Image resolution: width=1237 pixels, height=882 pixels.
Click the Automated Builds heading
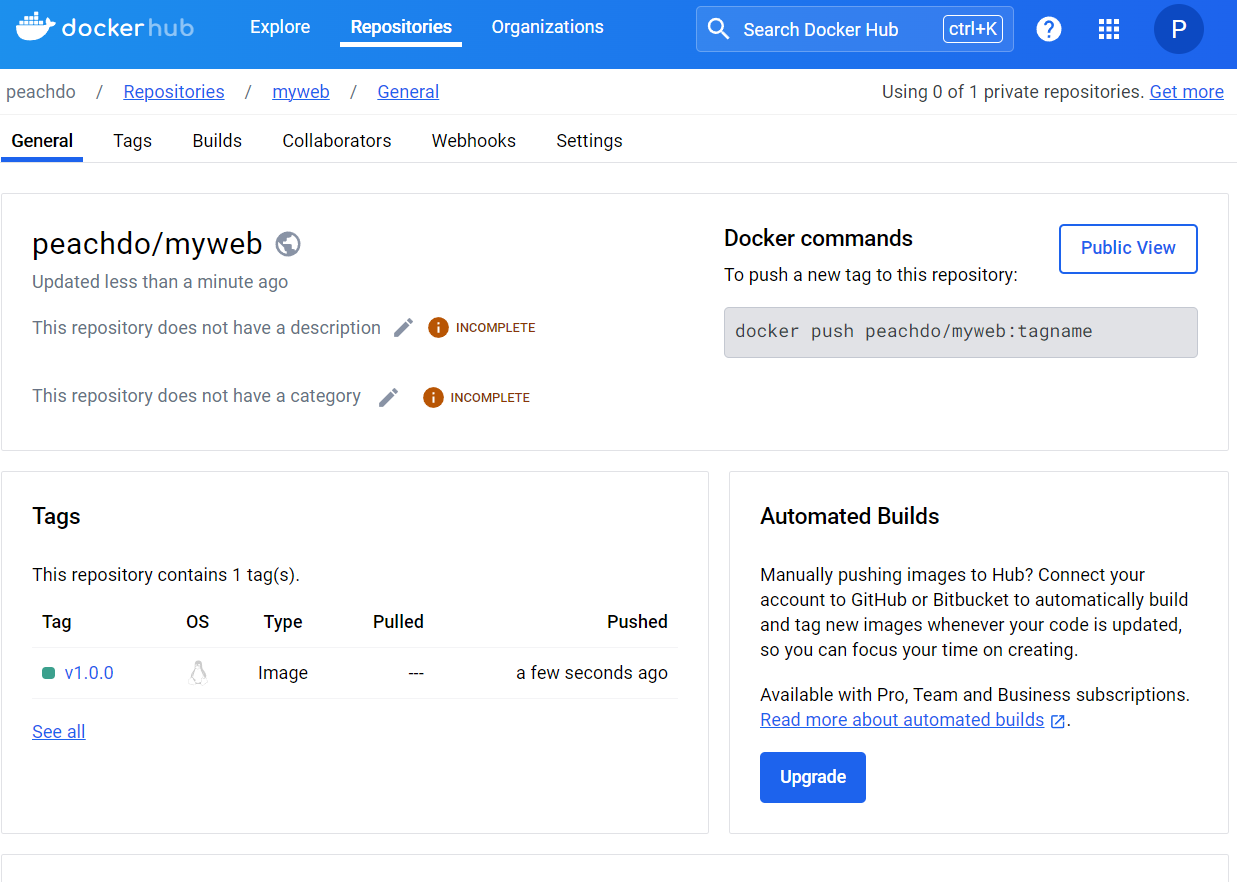click(850, 516)
